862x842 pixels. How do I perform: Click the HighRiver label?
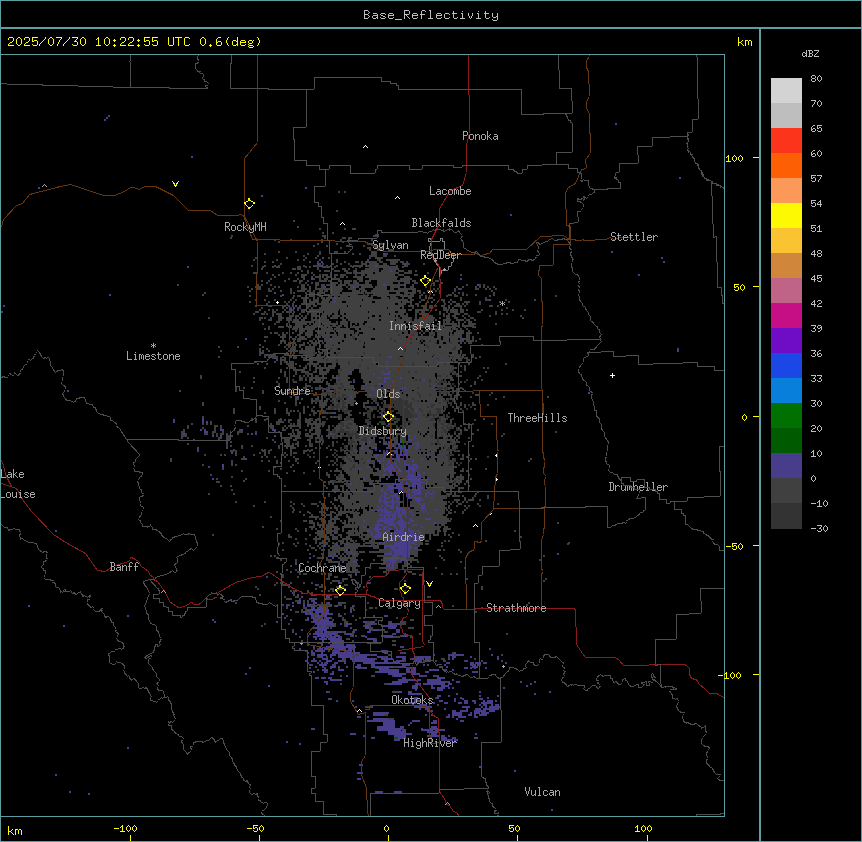430,743
